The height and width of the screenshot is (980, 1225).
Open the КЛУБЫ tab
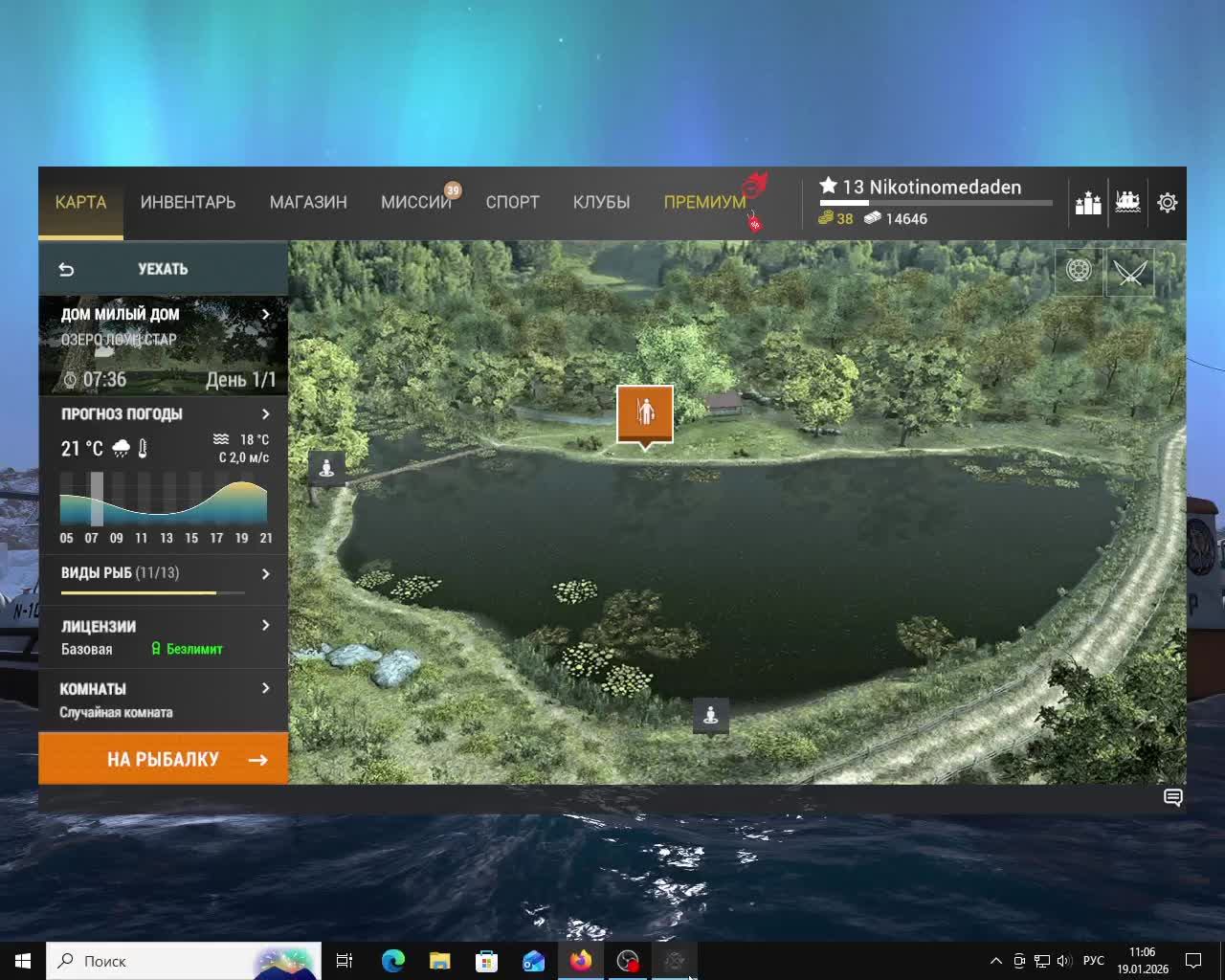[601, 203]
